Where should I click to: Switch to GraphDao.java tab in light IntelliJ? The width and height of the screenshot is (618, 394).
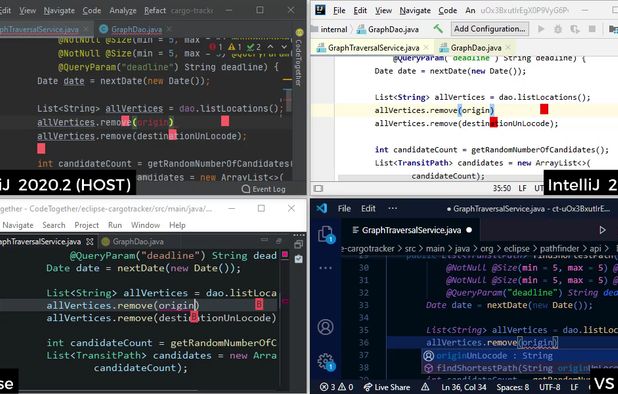[x=475, y=48]
